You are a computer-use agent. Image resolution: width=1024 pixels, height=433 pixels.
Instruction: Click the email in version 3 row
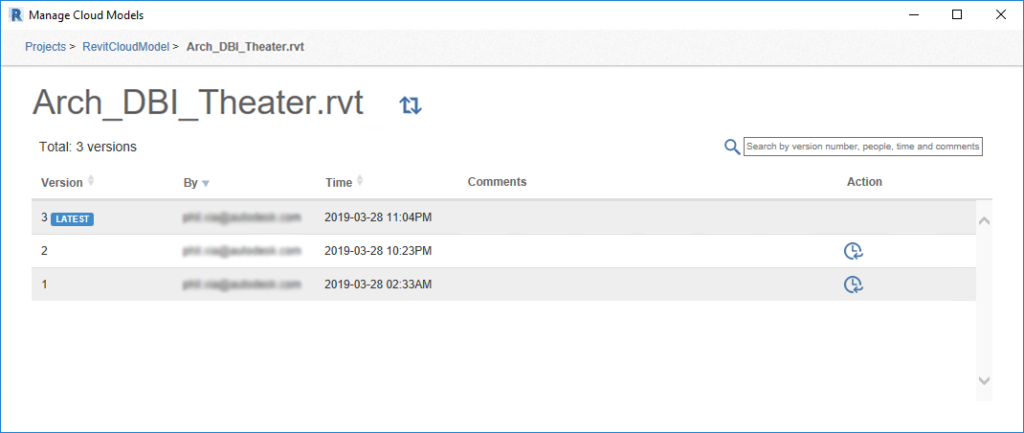pyautogui.click(x=242, y=217)
